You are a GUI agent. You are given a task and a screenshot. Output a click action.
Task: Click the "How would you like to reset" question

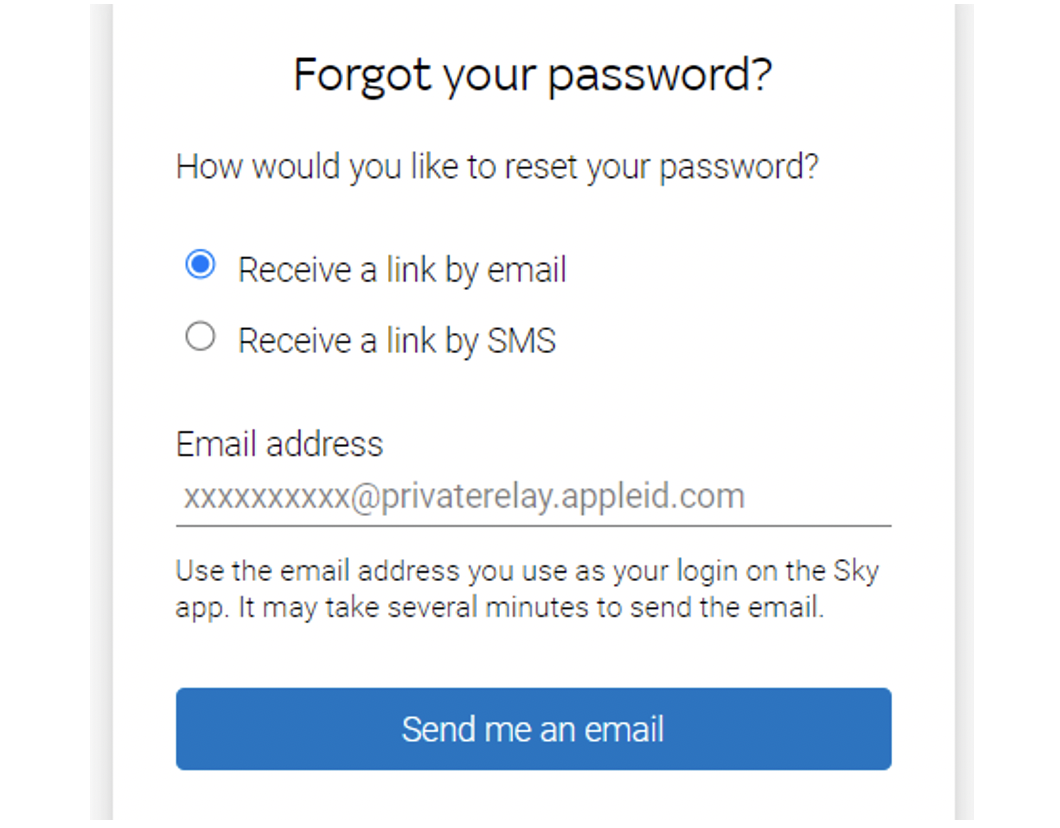(497, 166)
